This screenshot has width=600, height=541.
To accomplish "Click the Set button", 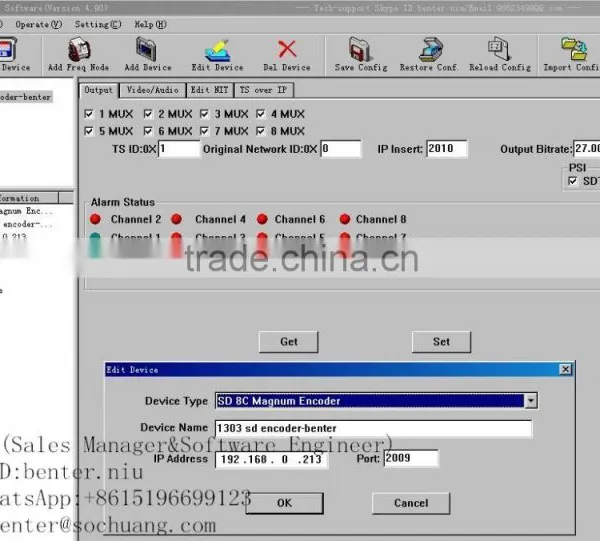I will click(441, 342).
